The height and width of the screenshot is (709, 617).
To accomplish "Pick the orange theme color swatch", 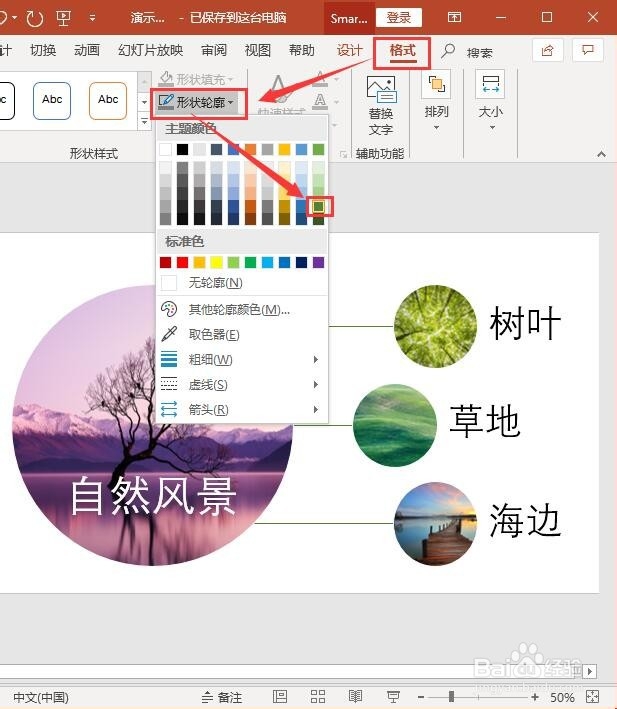I will (250, 149).
